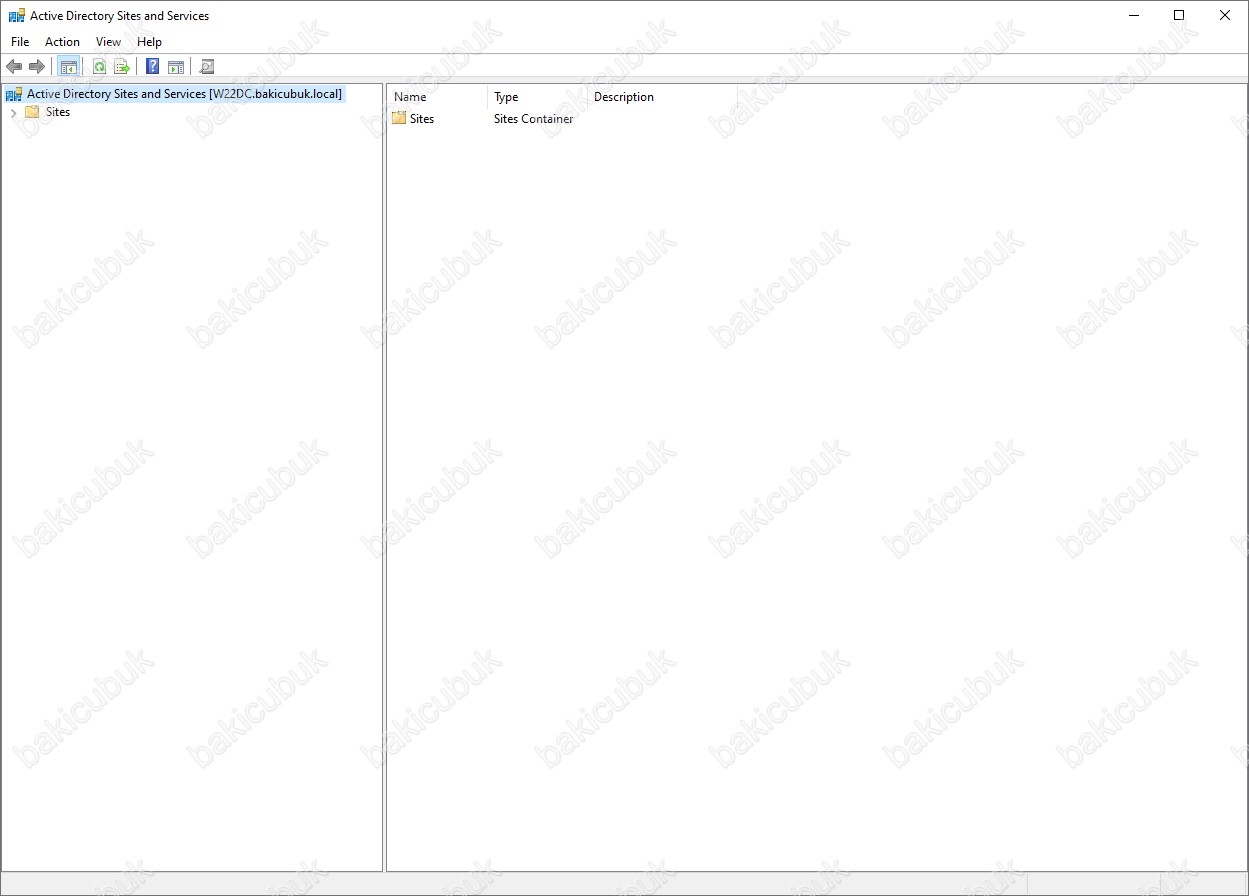The image size is (1249, 896).
Task: Open Help with the question mark icon
Action: click(153, 67)
